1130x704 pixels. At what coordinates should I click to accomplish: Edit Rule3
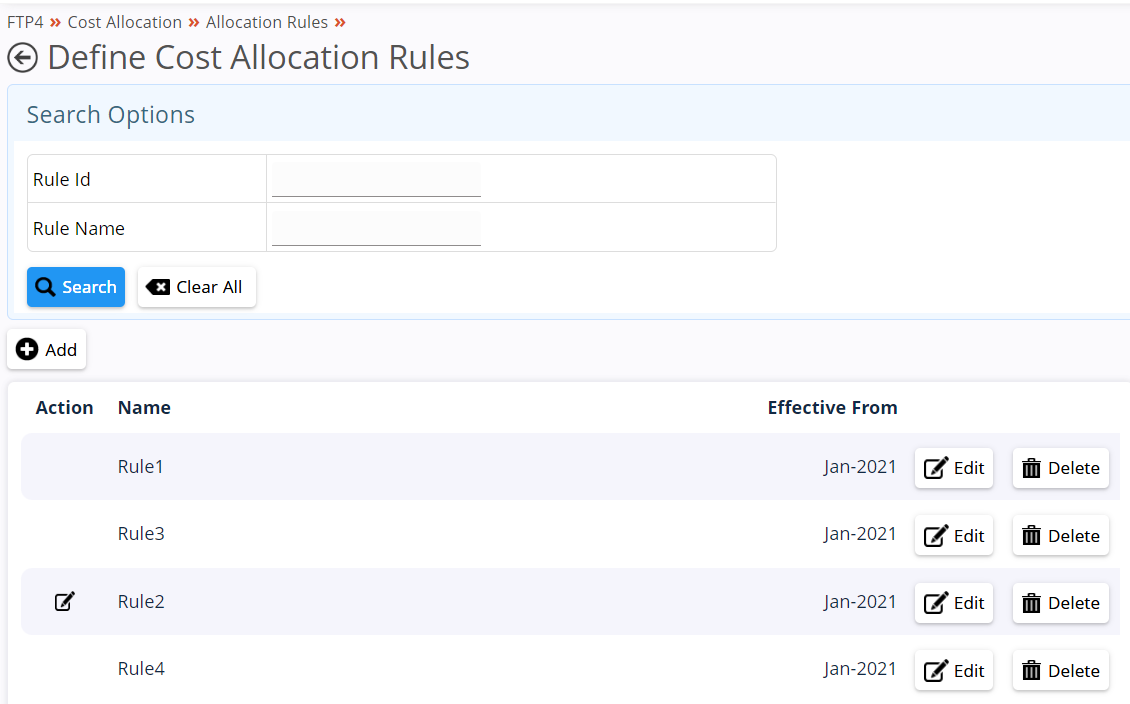954,535
